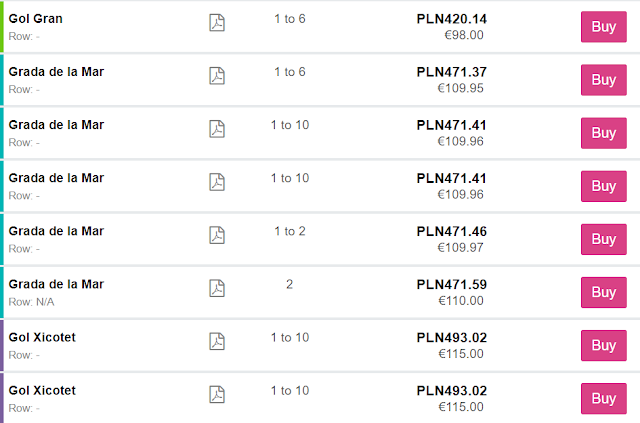Viewport: 640px width, 423px height.
Task: Open PDF icon for second PLN471.41 listing
Action: tap(217, 182)
